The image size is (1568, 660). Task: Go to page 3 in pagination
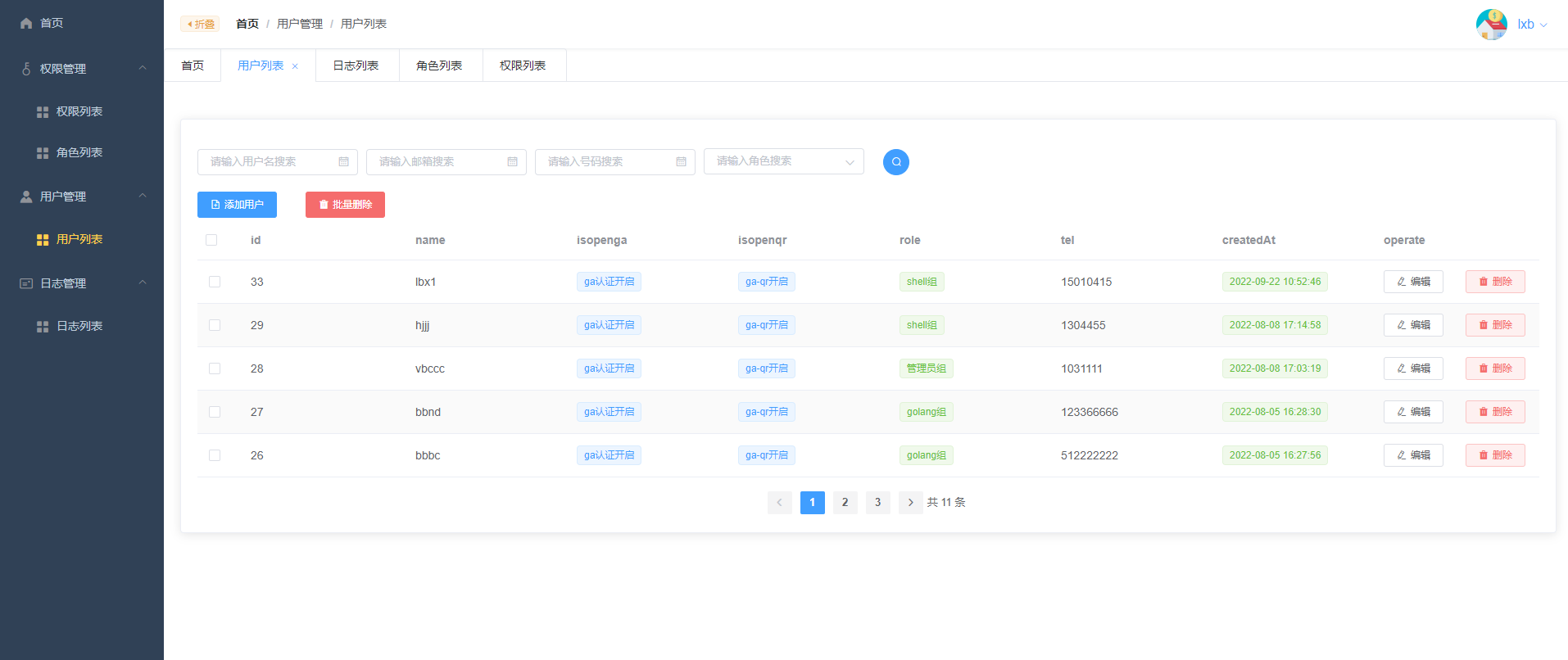[x=877, y=503]
